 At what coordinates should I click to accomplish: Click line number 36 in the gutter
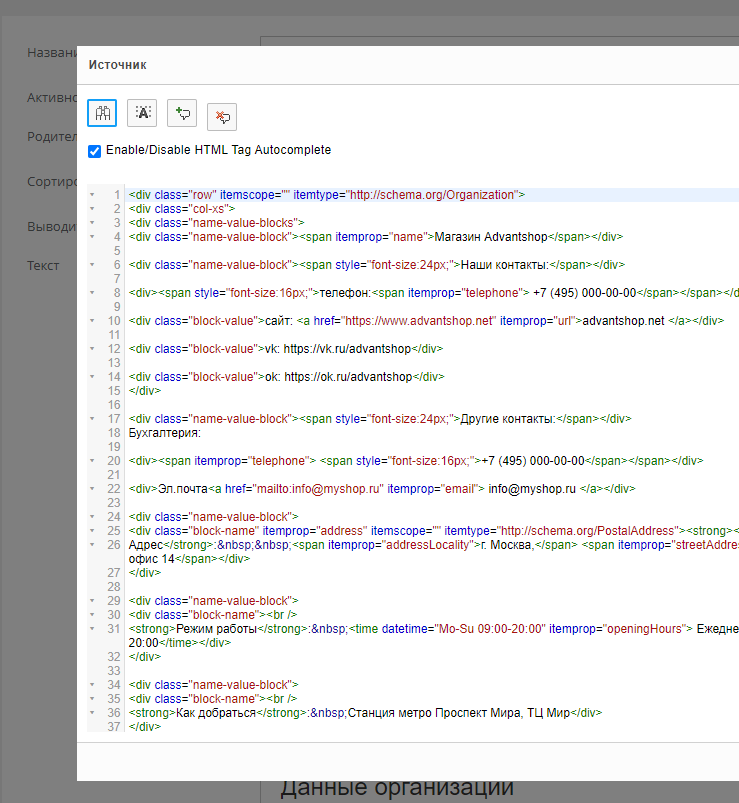(115, 713)
